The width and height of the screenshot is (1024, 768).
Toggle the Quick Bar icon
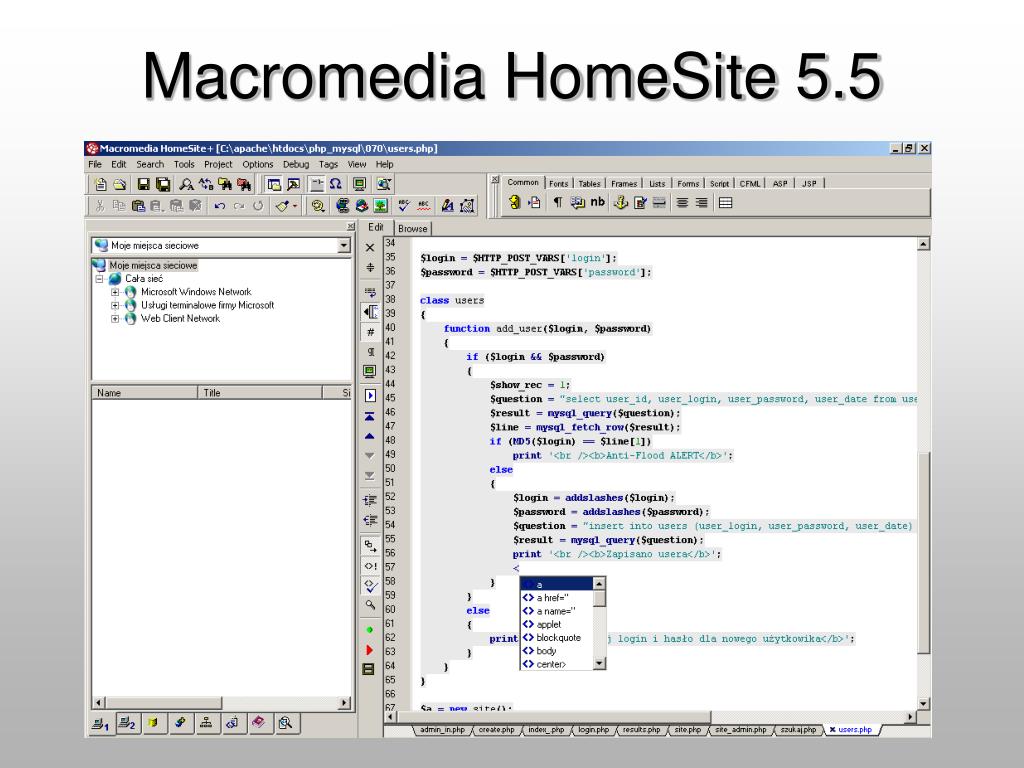click(317, 184)
